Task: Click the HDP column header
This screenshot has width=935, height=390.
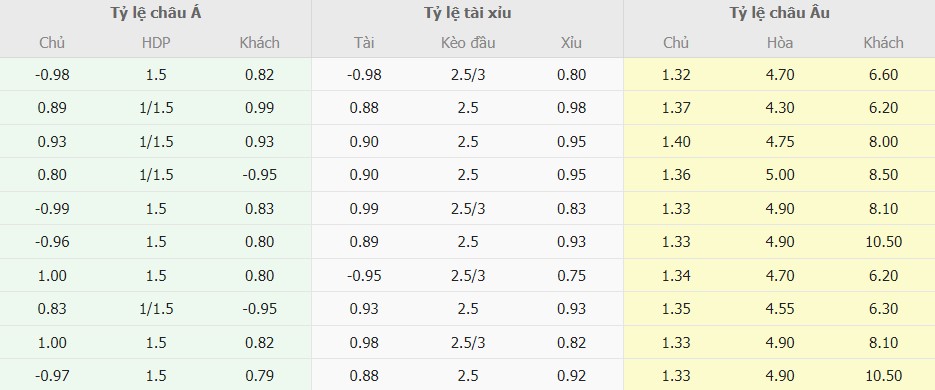Action: pos(154,43)
